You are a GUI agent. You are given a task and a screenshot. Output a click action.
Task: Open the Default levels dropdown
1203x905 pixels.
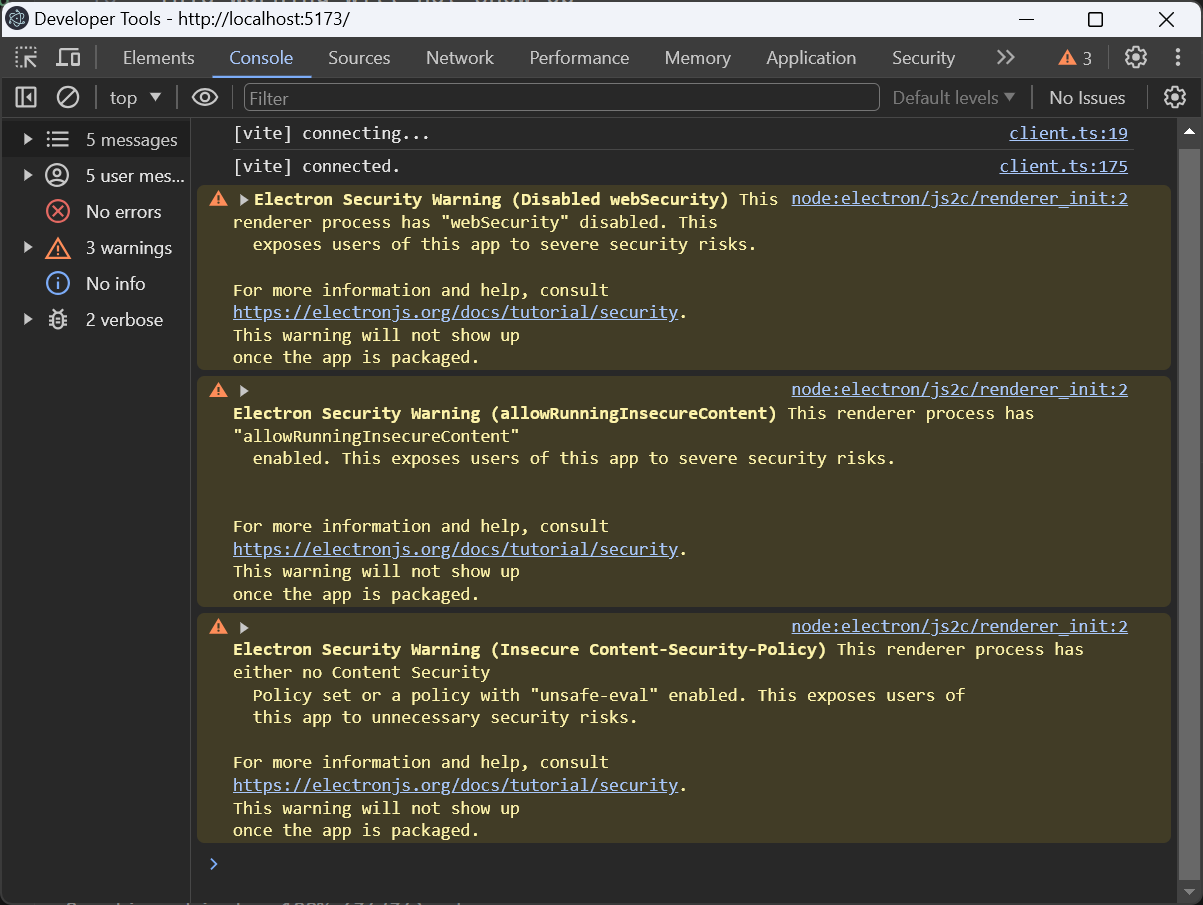[953, 97]
